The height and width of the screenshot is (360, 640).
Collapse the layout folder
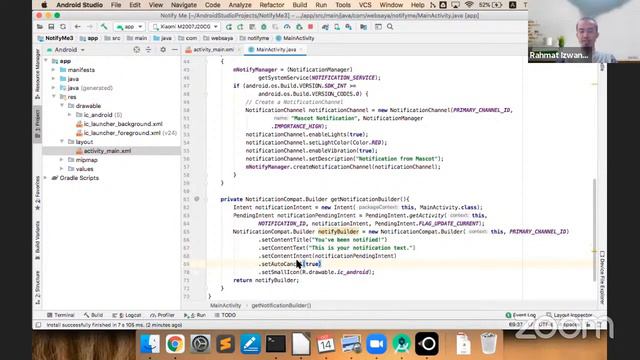[x=62, y=142]
